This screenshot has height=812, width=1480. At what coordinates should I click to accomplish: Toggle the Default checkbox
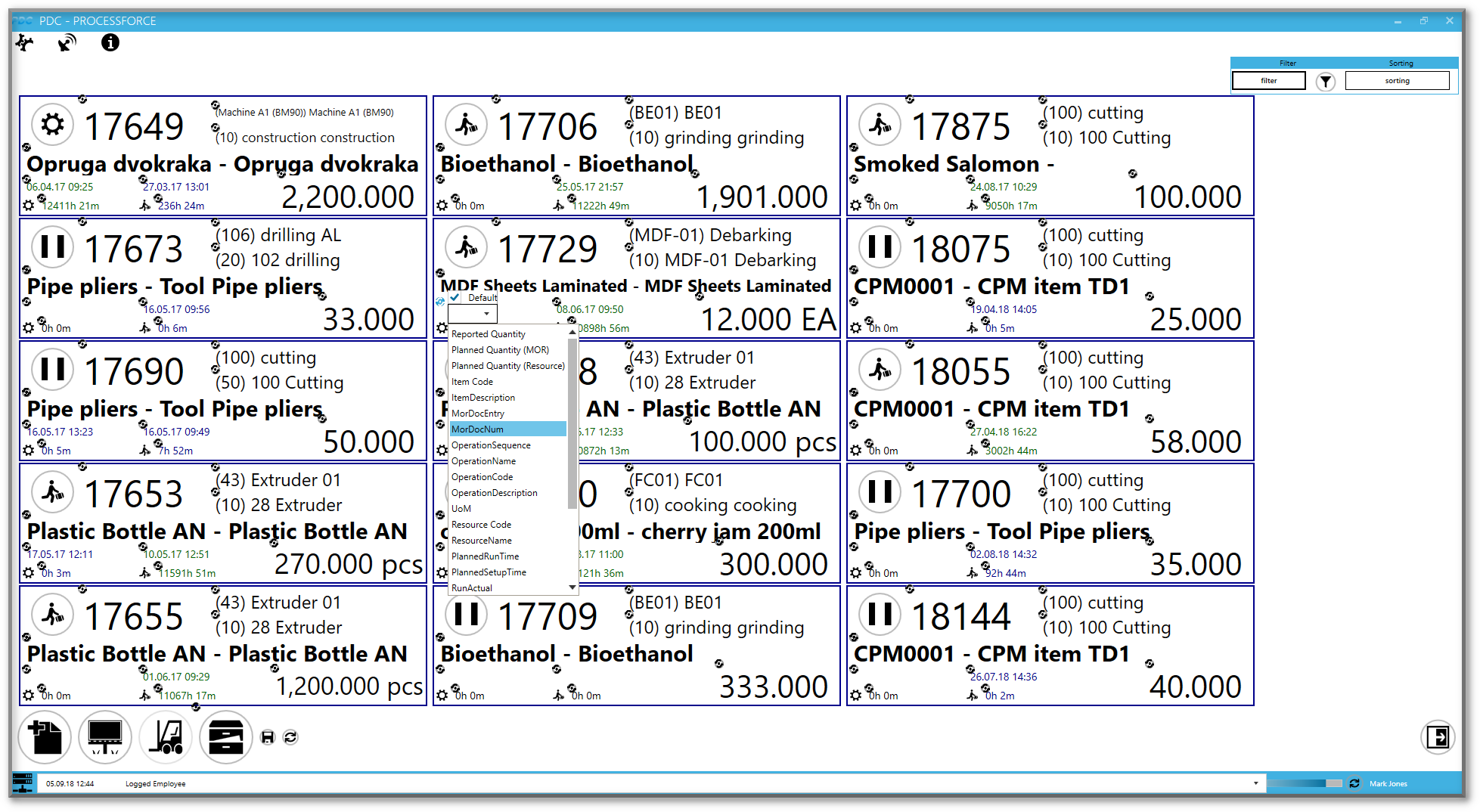tap(455, 298)
